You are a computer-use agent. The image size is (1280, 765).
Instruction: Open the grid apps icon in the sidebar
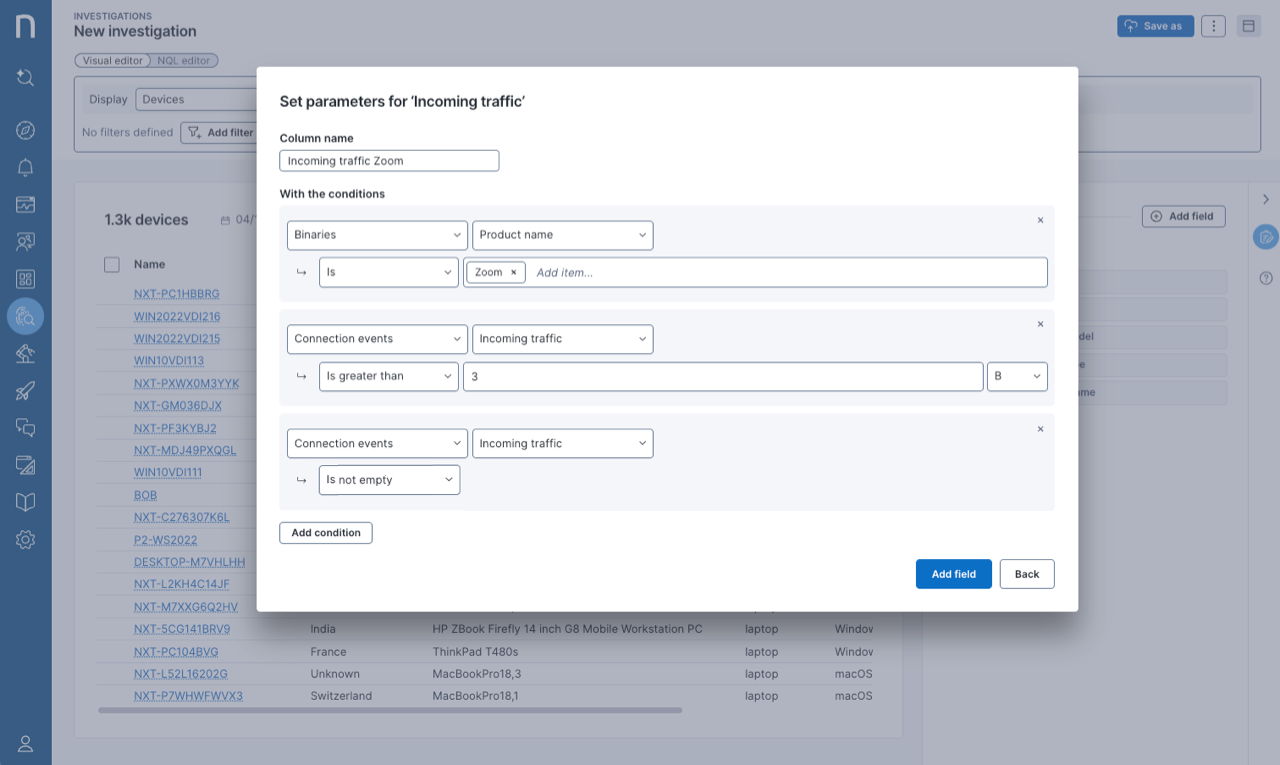coord(25,279)
